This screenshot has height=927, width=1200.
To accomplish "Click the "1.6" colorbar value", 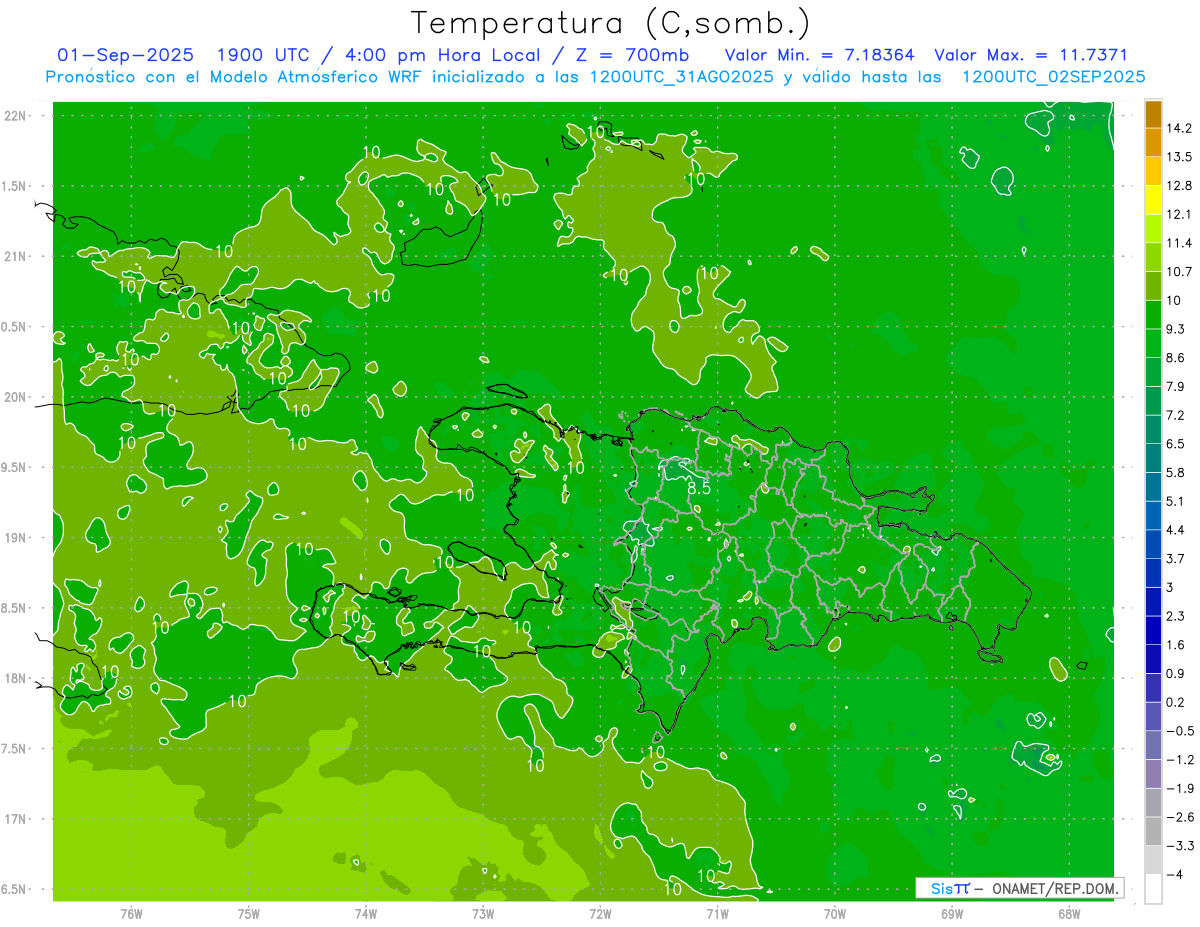I will (x=1175, y=645).
